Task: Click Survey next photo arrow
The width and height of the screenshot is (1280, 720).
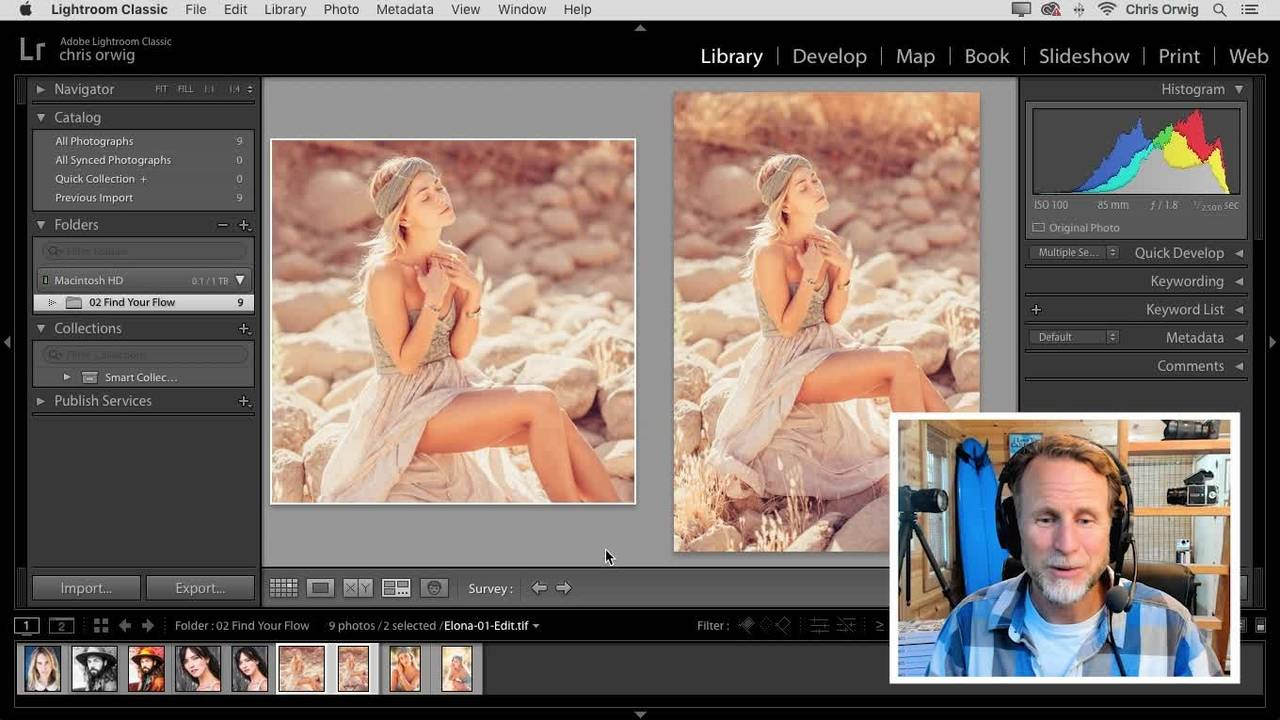Action: pos(564,588)
